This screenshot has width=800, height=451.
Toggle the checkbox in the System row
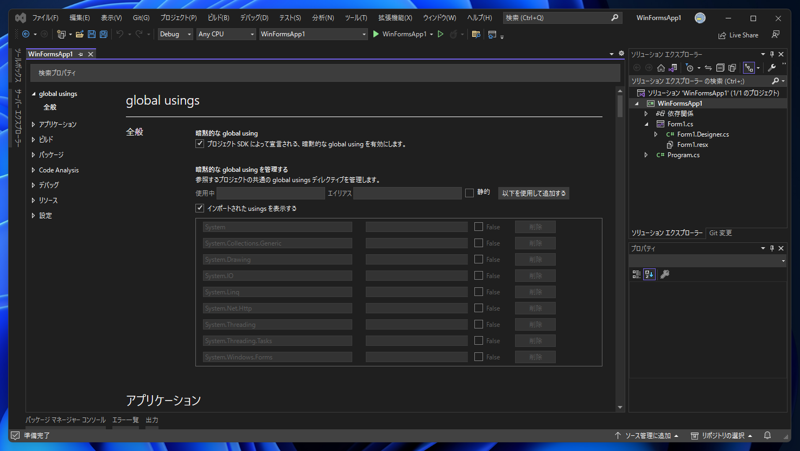(479, 227)
